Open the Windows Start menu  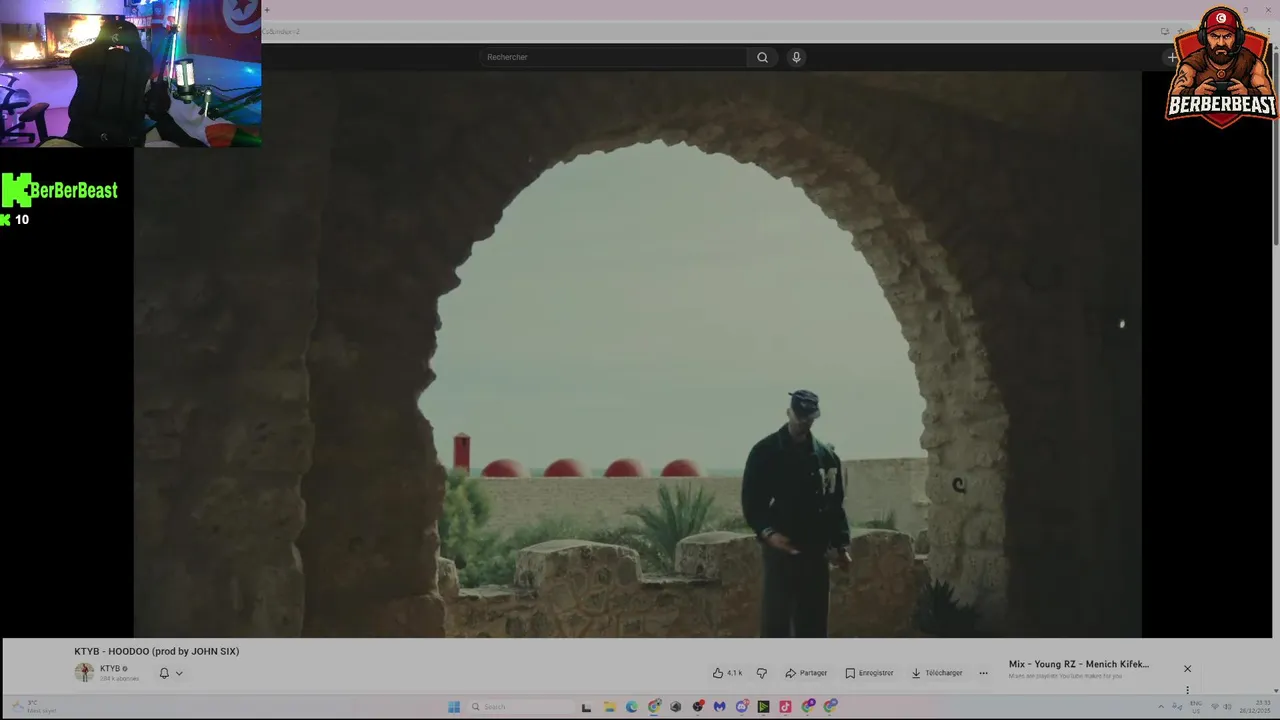pos(454,707)
